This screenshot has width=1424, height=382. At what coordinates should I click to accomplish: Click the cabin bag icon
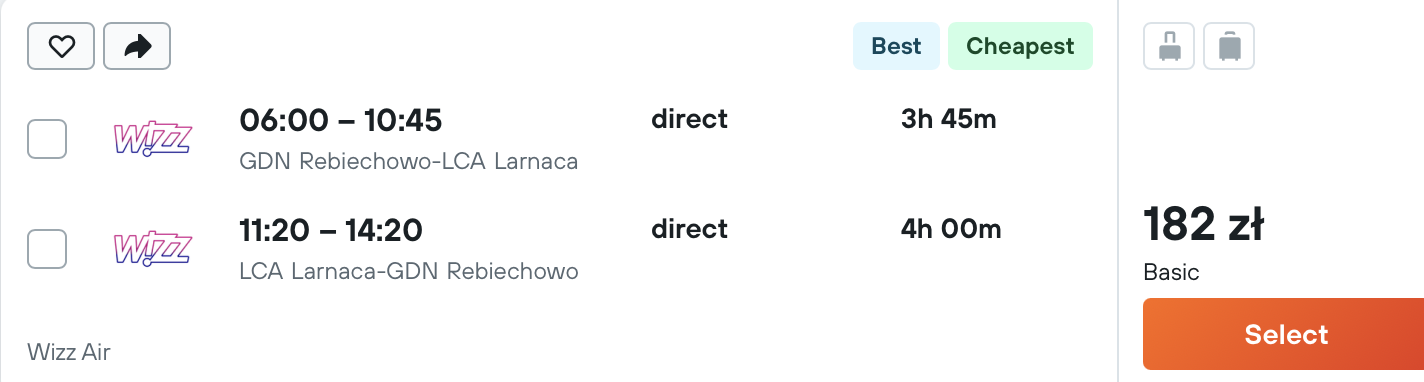point(1169,46)
